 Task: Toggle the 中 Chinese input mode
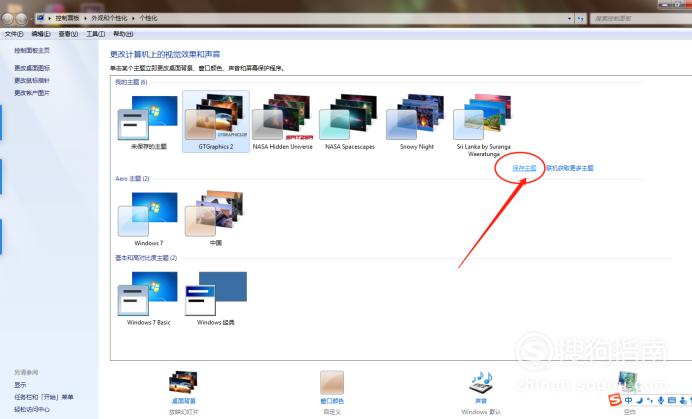pos(628,400)
